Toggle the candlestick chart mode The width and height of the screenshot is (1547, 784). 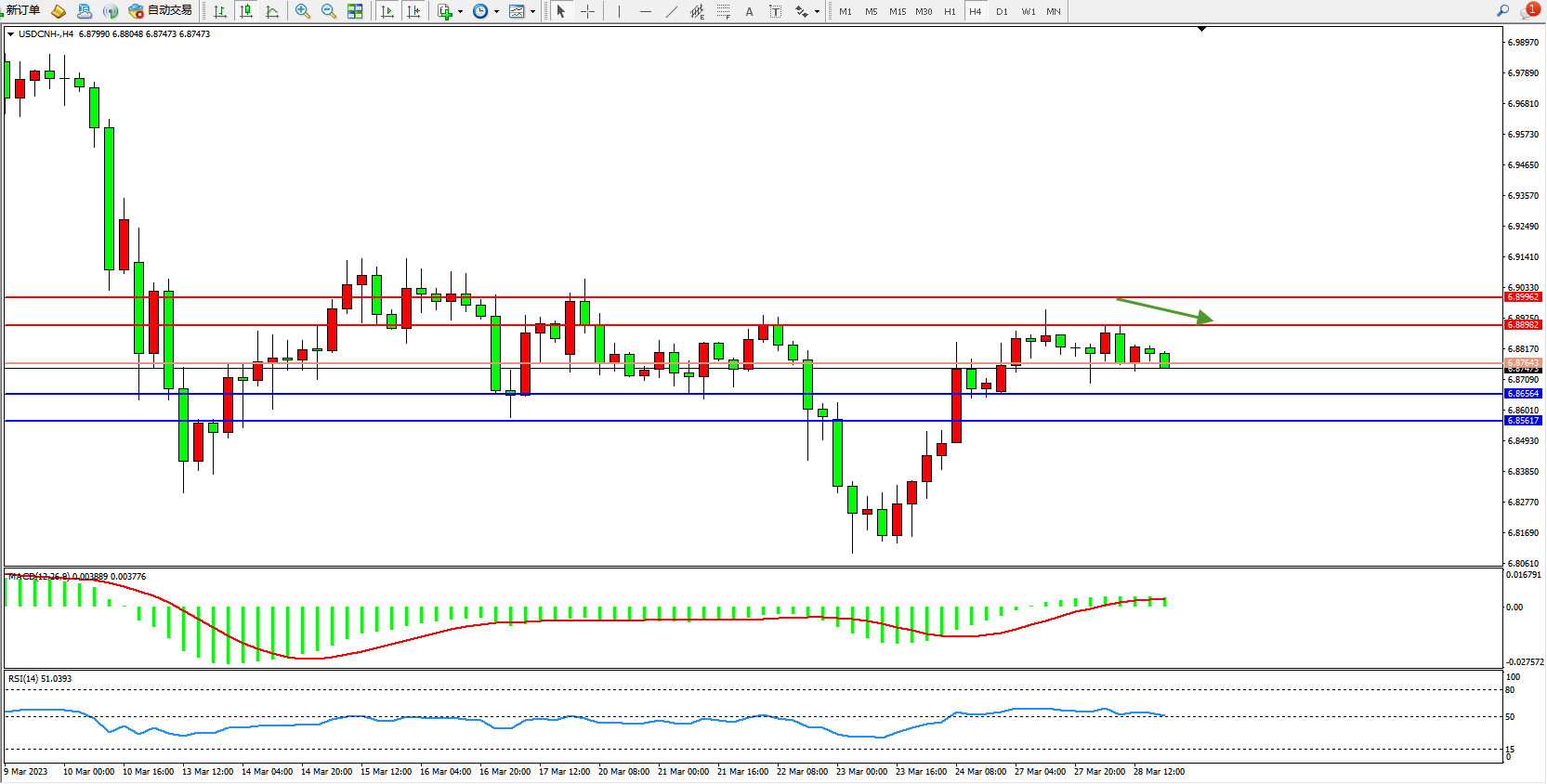pyautogui.click(x=246, y=11)
